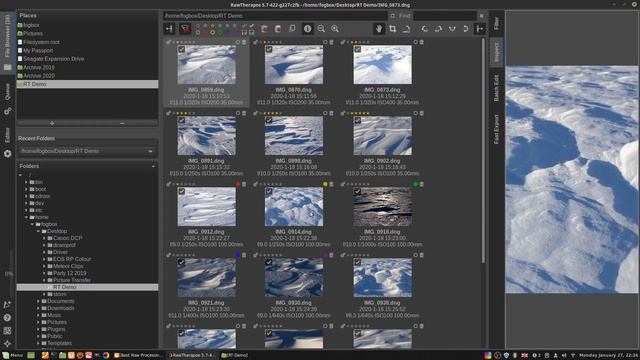Toggle the left panel visibility button
The image size is (640, 360).
click(169, 29)
